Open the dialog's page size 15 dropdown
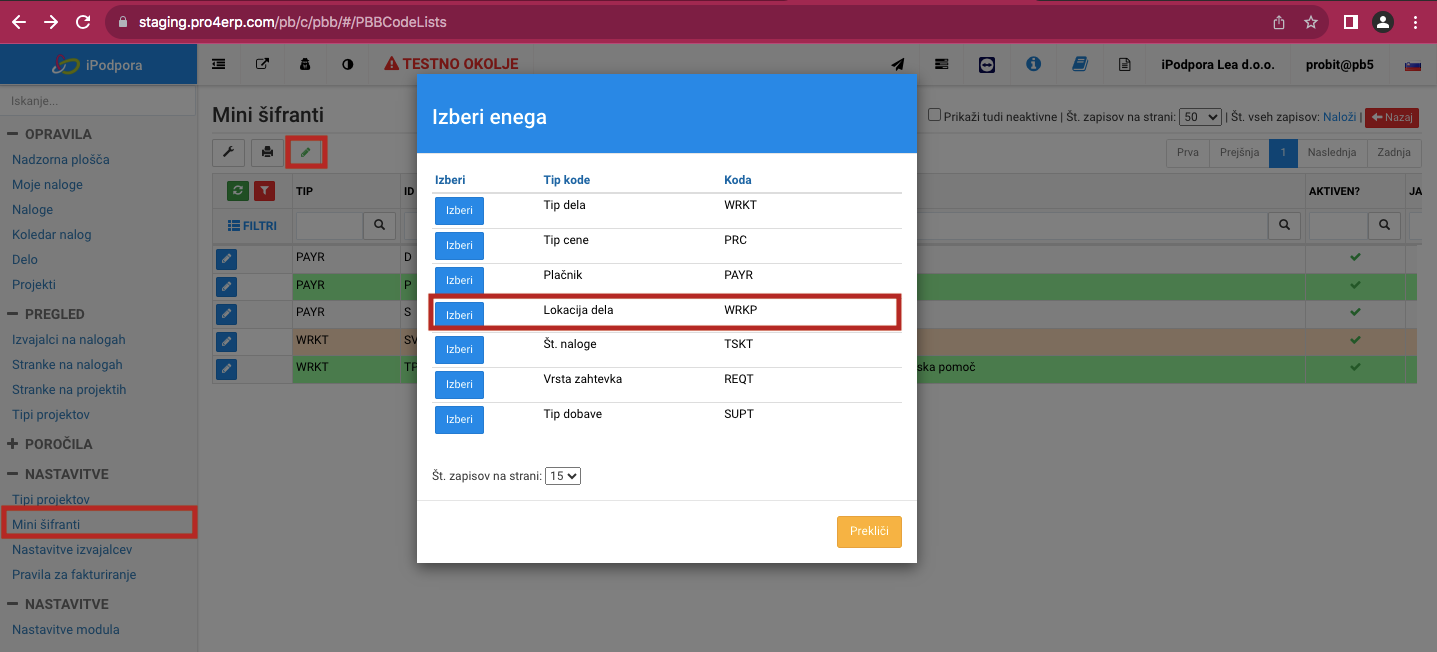 563,476
